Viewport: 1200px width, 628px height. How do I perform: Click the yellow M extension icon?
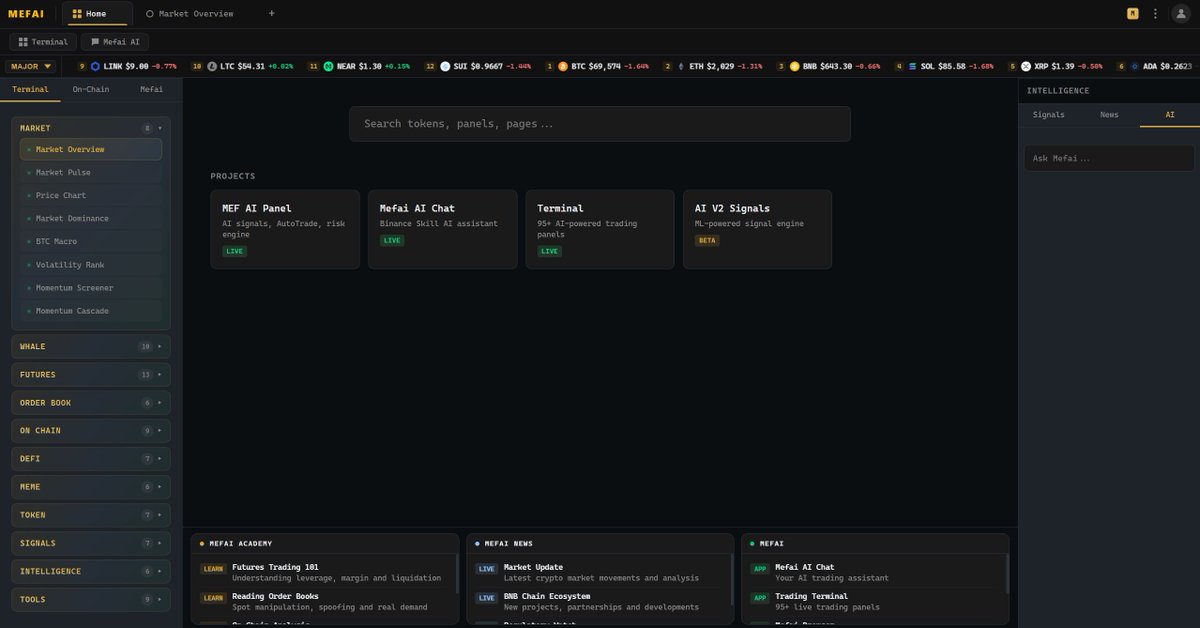1133,14
